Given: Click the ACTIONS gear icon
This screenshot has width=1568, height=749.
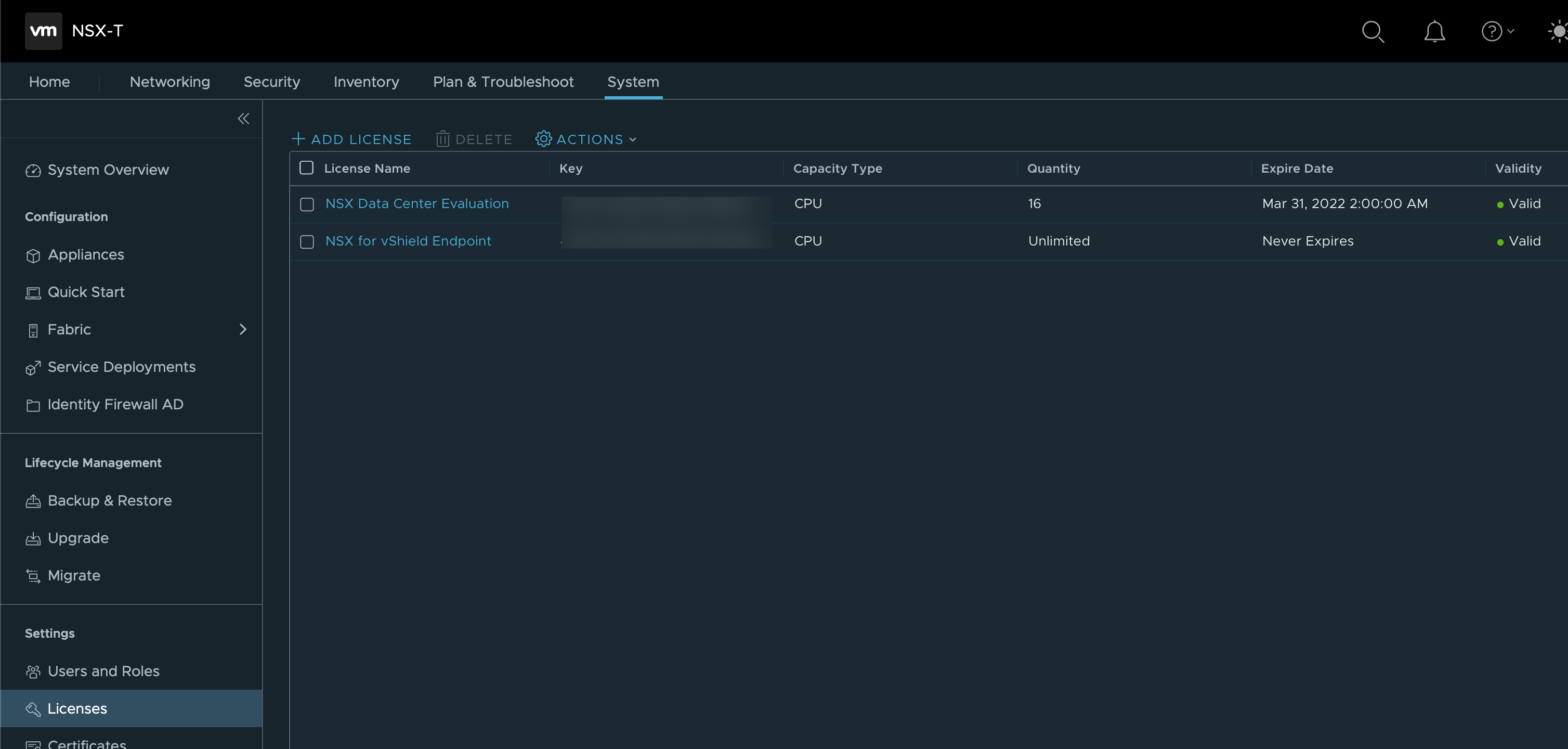Looking at the screenshot, I should (544, 139).
